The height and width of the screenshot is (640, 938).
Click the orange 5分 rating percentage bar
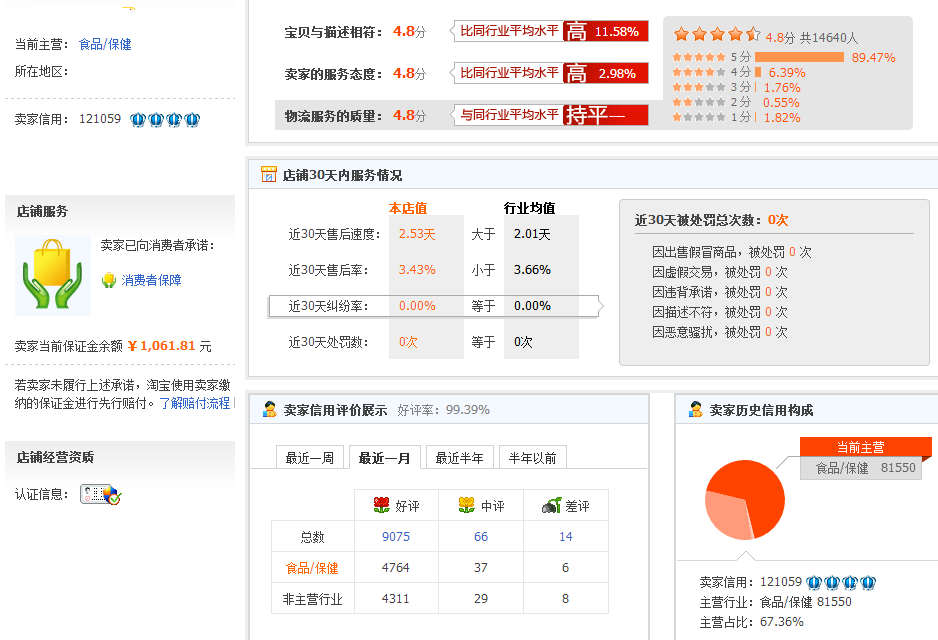(799, 57)
